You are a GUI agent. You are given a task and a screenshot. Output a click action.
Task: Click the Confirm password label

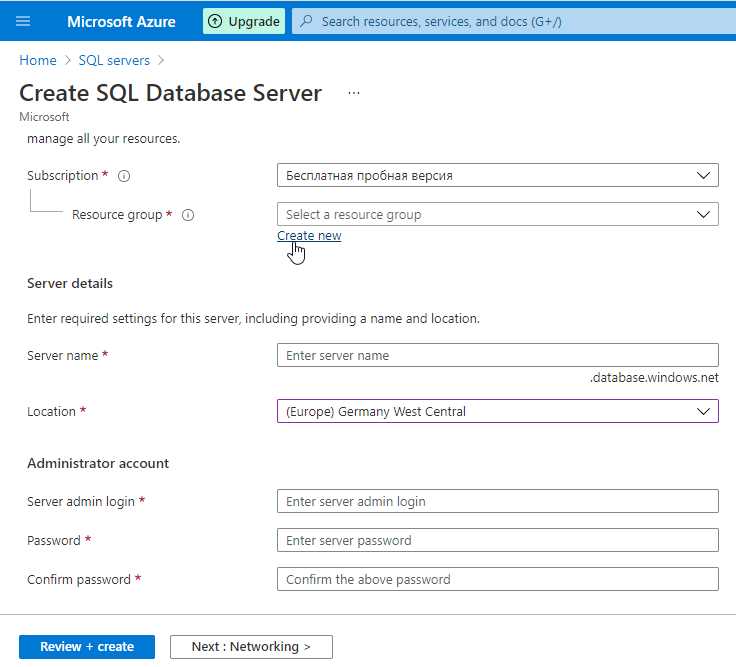point(79,579)
